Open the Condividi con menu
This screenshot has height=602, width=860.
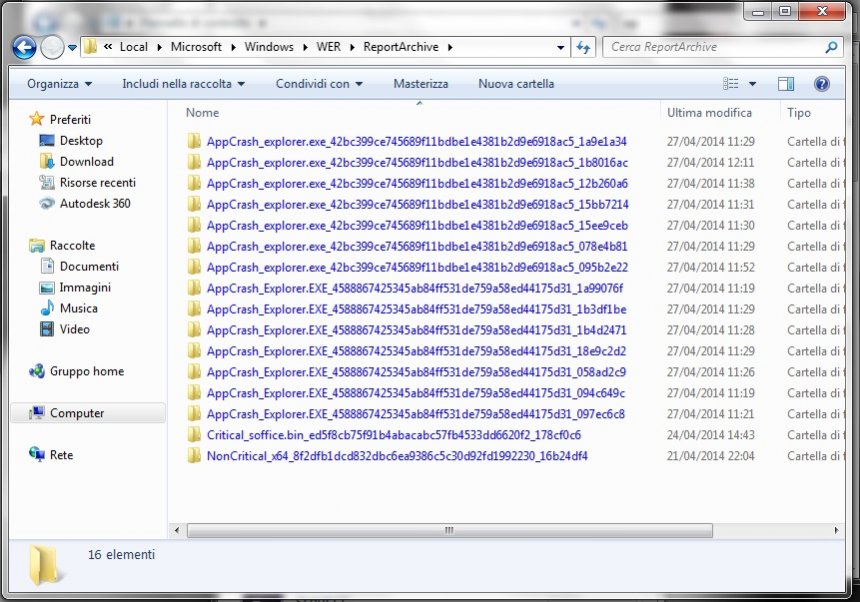point(319,84)
